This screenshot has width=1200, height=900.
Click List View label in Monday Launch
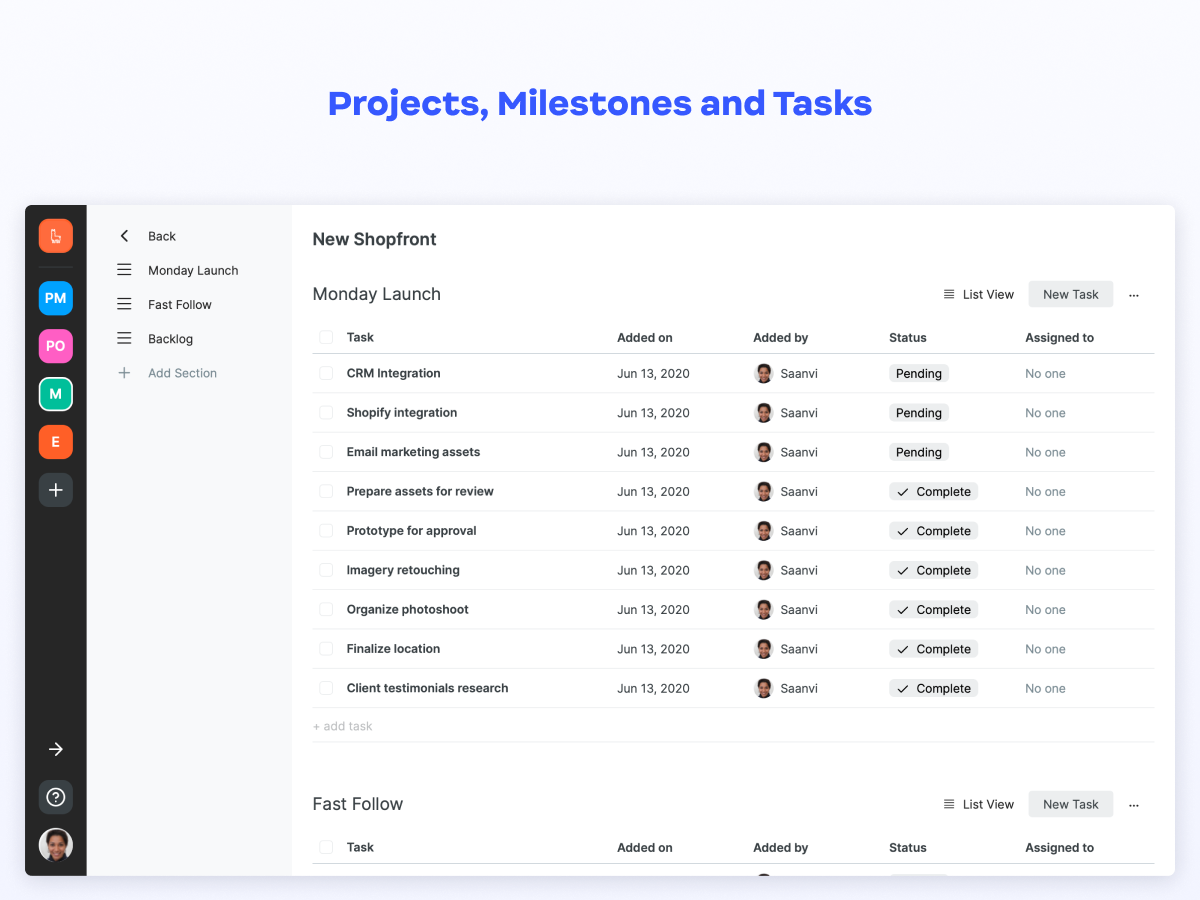[x=989, y=294]
